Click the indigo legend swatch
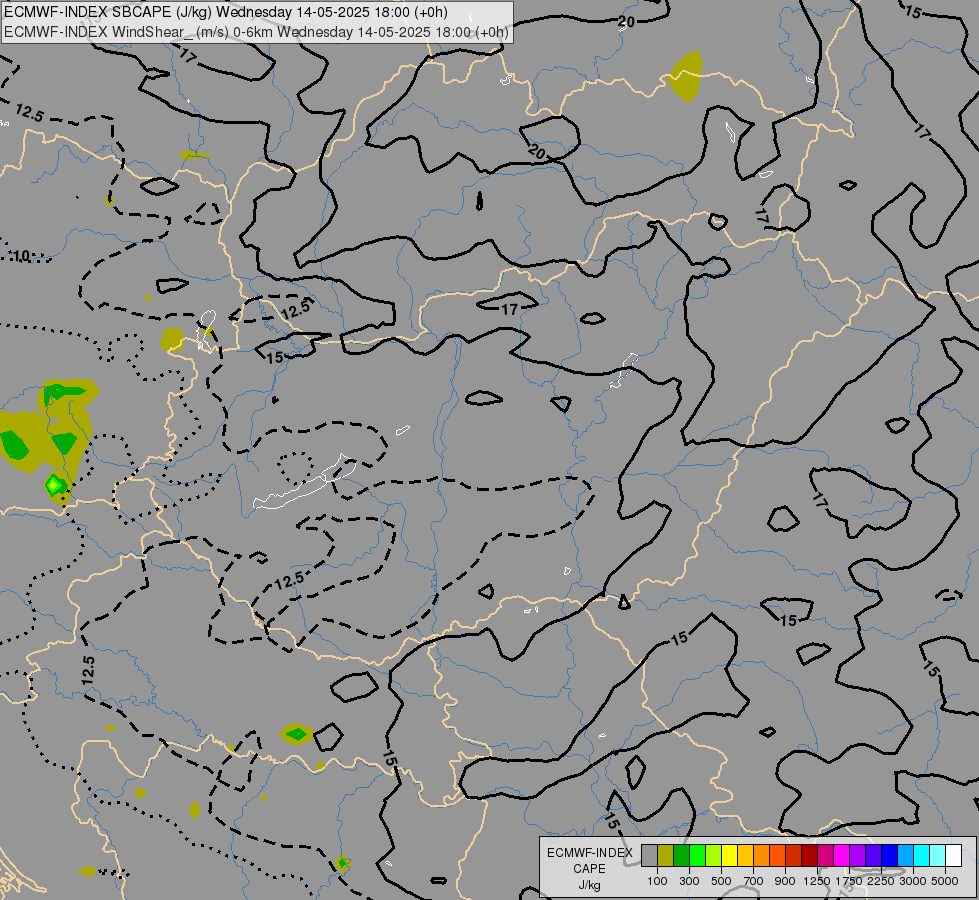The width and height of the screenshot is (979, 900). [x=873, y=855]
